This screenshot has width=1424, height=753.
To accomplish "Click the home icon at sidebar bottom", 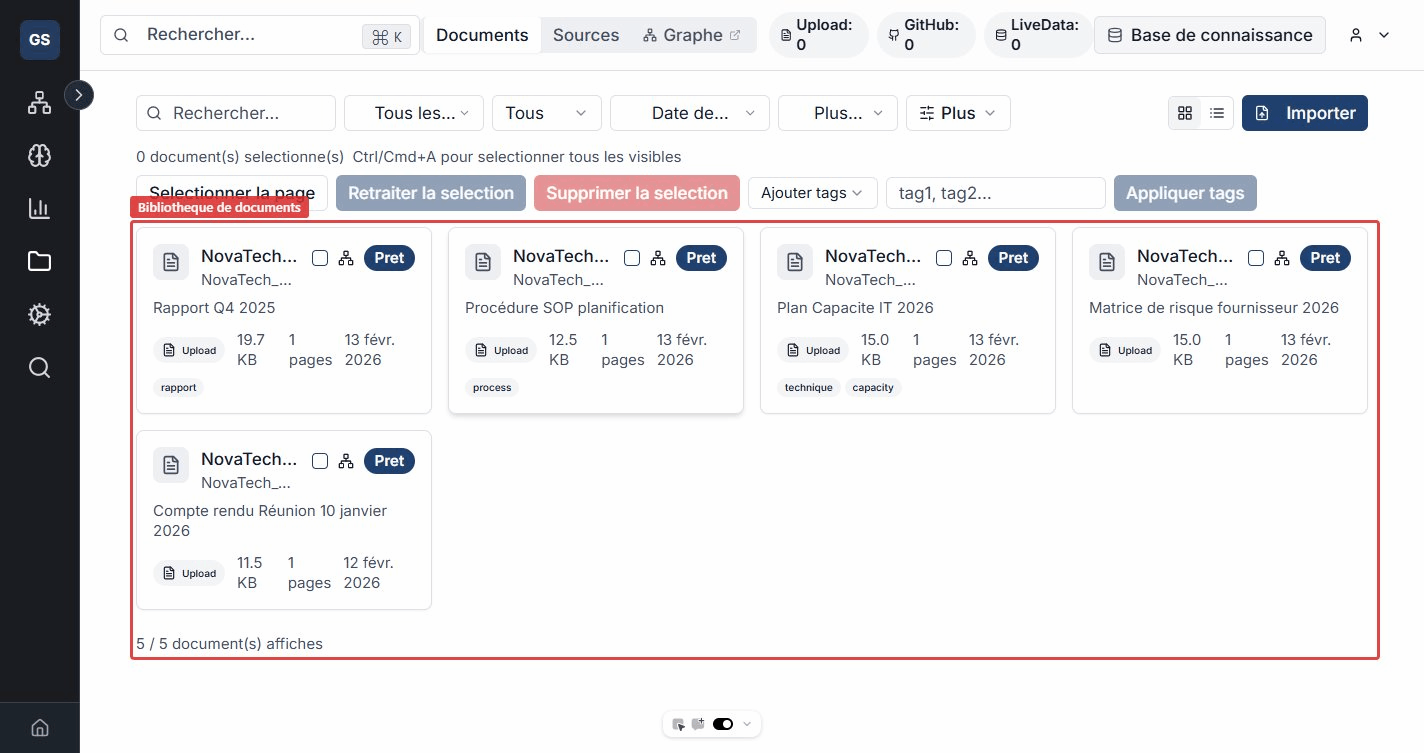I will pyautogui.click(x=39, y=727).
